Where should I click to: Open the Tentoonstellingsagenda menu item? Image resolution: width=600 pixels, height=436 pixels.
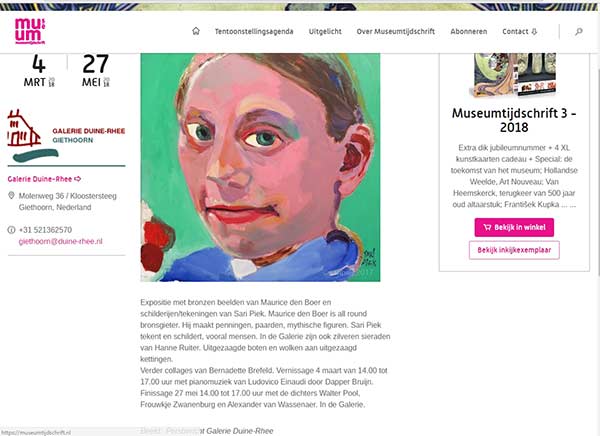click(254, 31)
